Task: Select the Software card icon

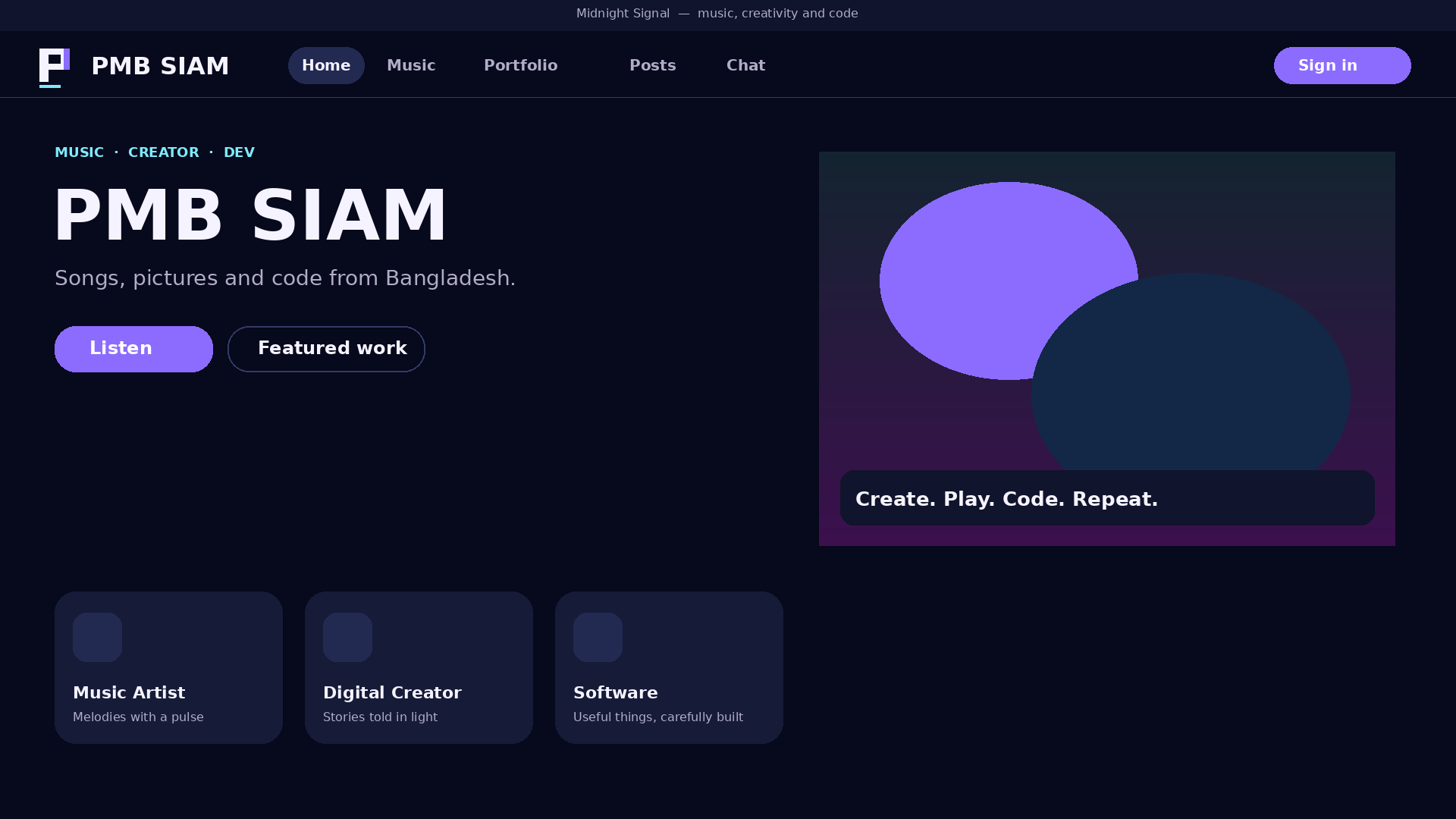Action: coord(598,637)
